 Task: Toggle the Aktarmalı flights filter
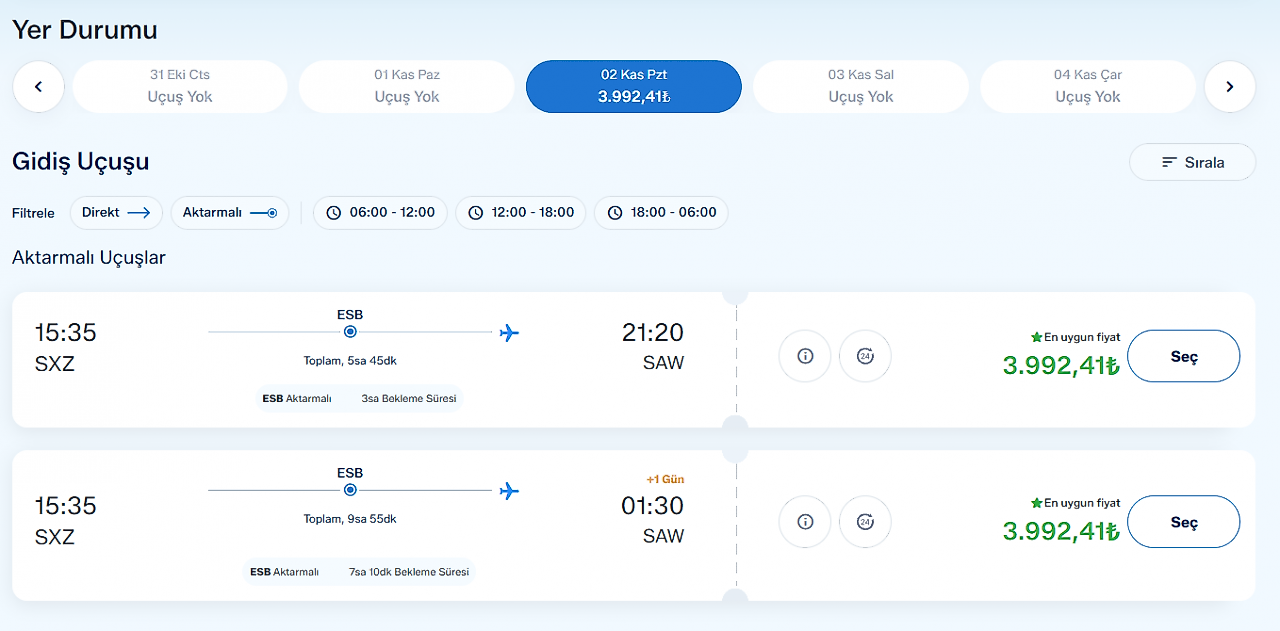point(229,213)
